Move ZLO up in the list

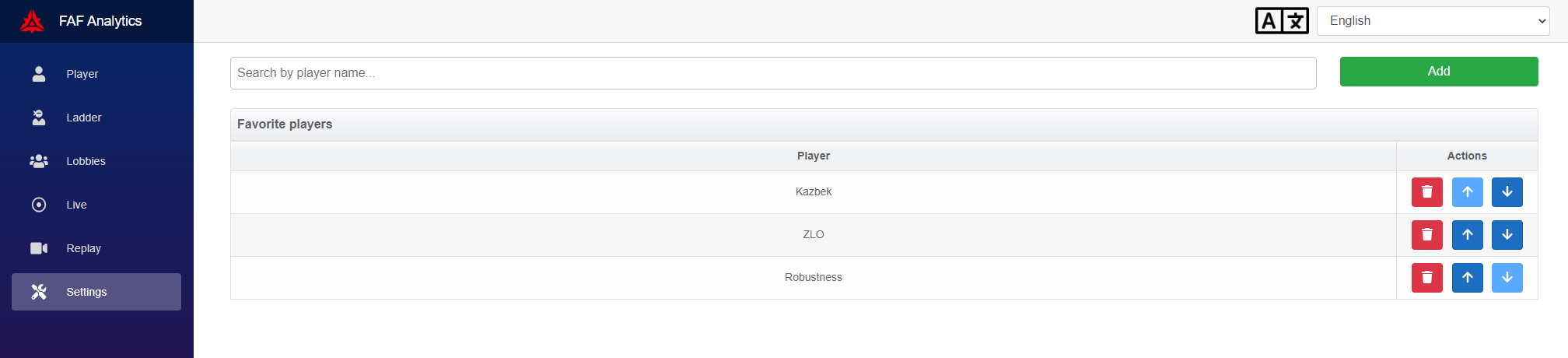pos(1467,235)
